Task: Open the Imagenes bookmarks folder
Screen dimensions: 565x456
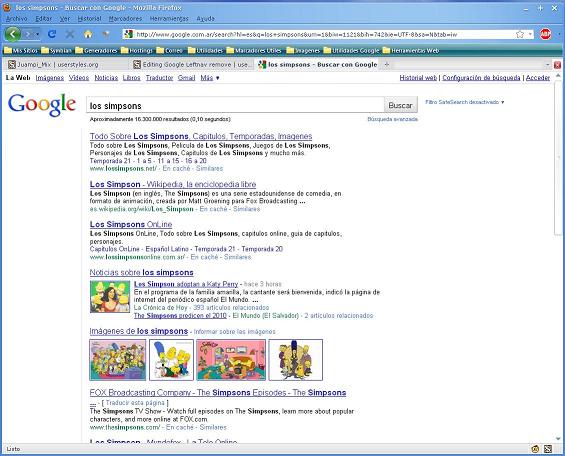Action: (x=303, y=50)
